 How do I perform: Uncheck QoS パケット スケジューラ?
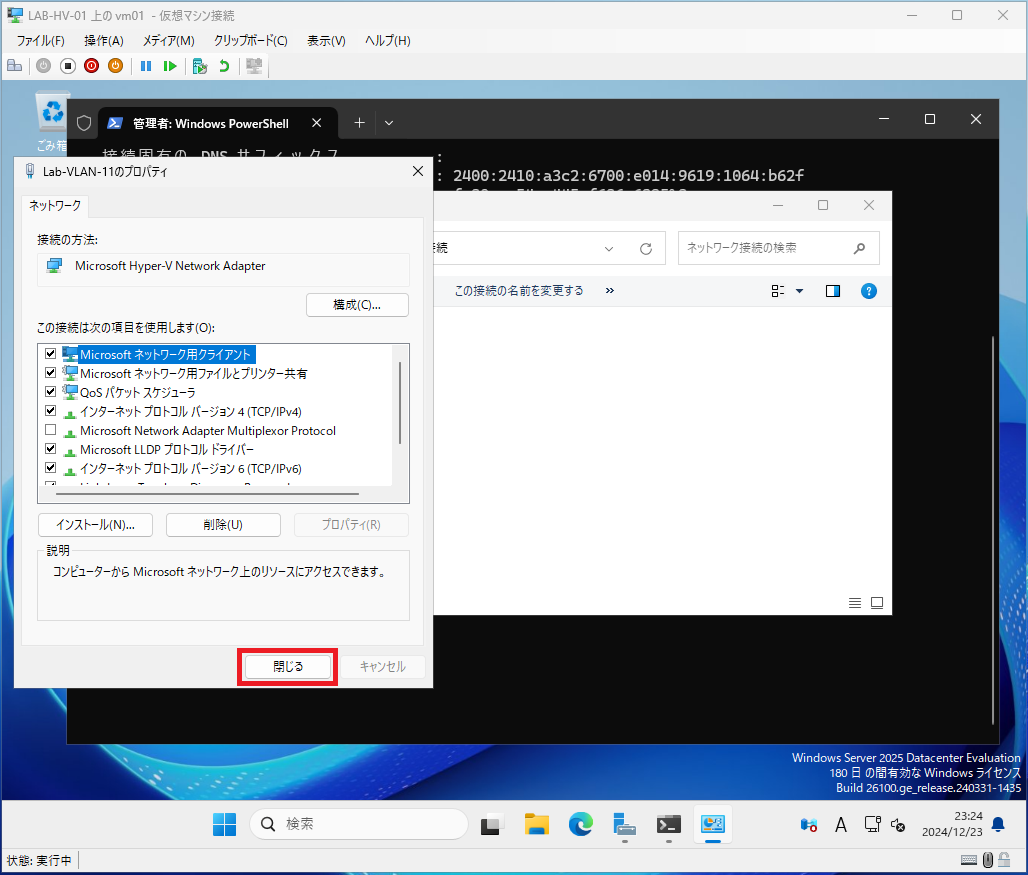coord(50,391)
